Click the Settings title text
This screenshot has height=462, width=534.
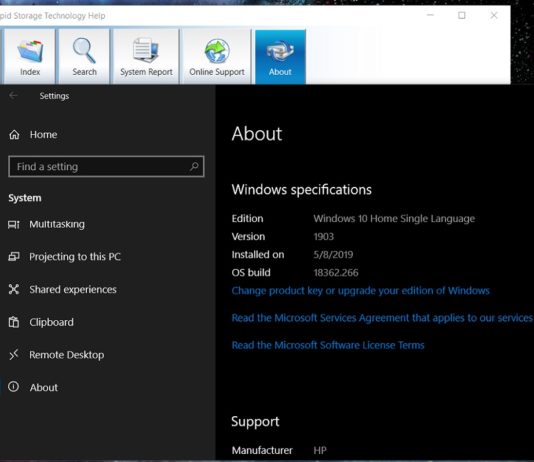pos(54,96)
